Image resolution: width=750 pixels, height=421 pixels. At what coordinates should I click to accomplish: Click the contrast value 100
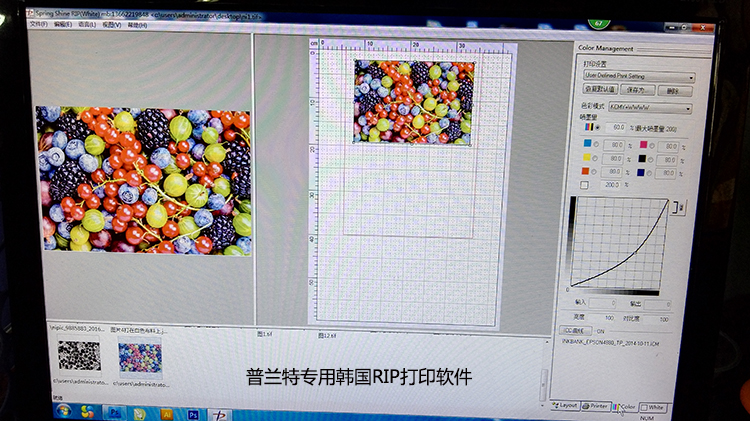[x=664, y=319]
